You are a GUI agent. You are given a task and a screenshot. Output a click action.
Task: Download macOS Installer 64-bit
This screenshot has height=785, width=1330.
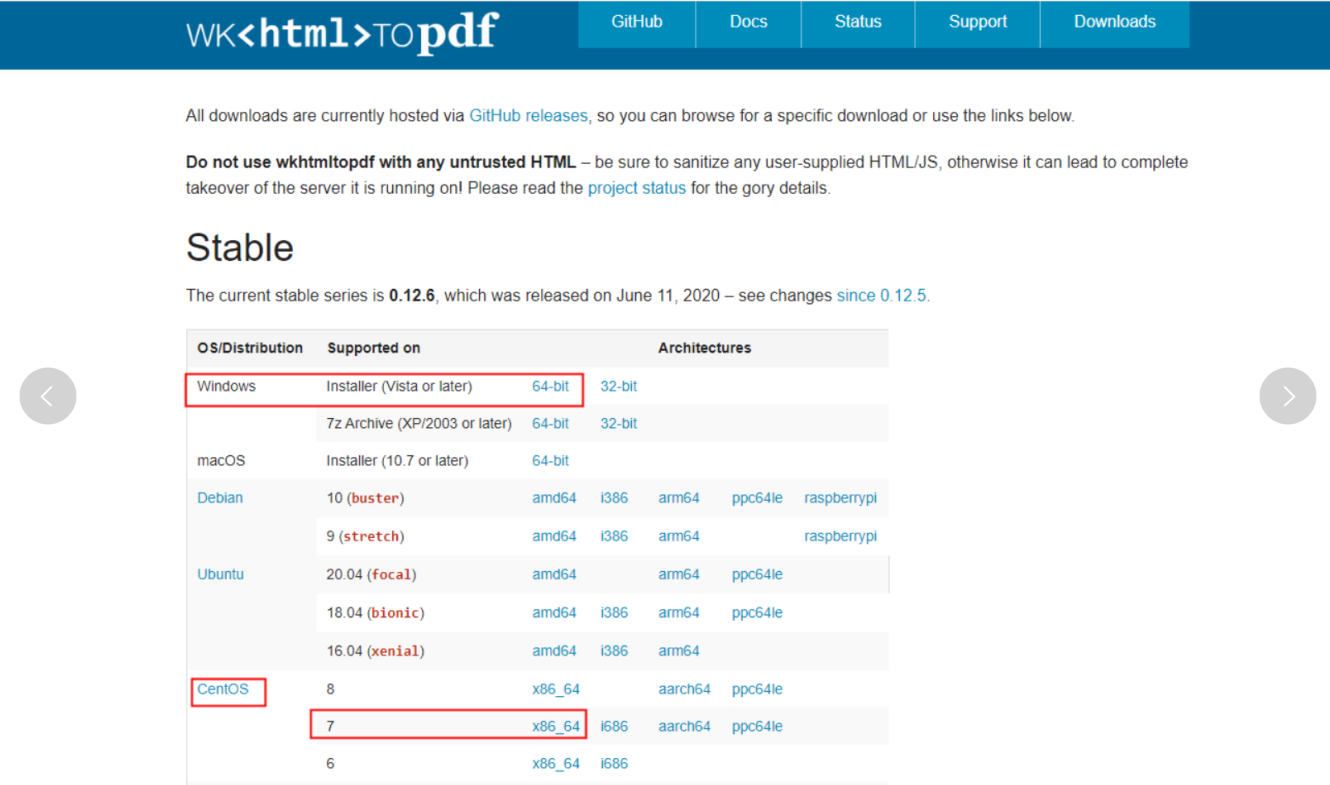550,461
